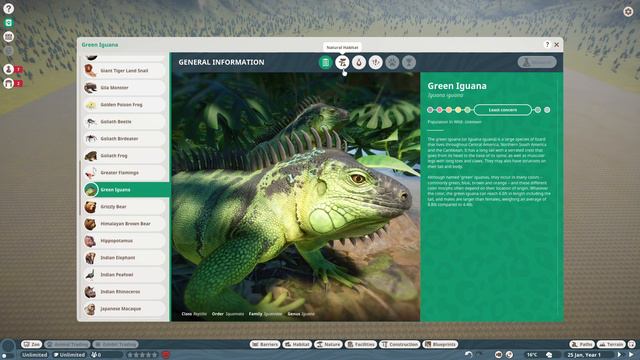Click the undo arrow in bottom bar
The height and width of the screenshot is (360, 640).
(469, 355)
